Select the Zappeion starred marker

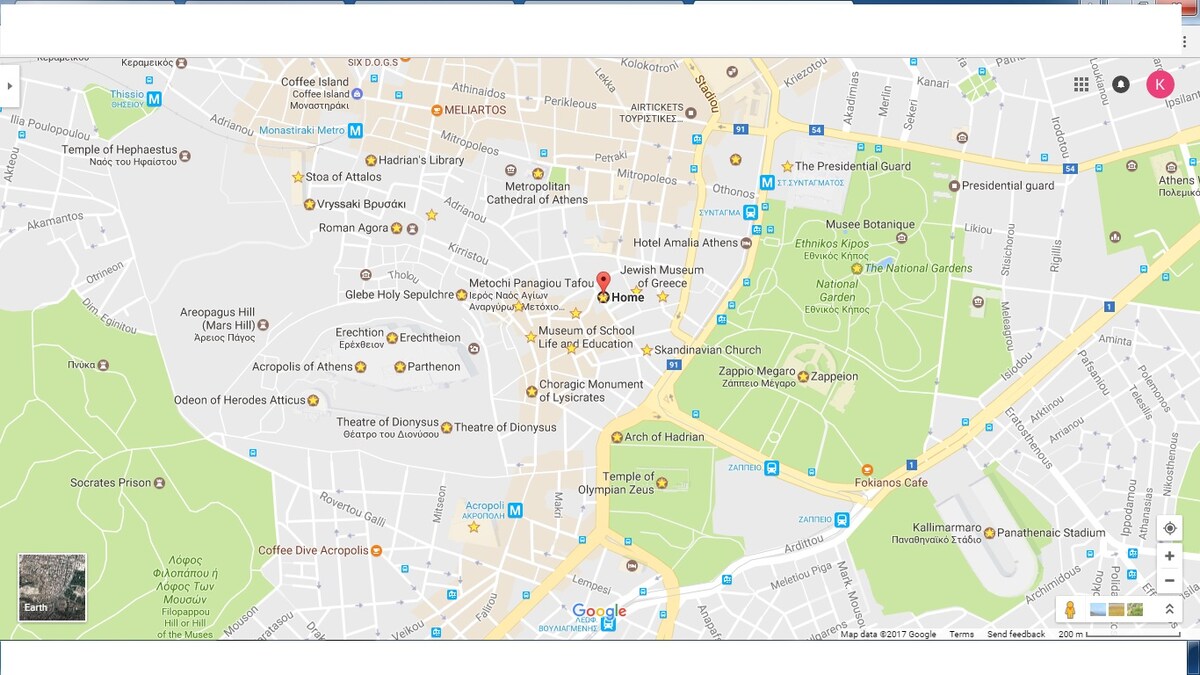[x=803, y=377]
